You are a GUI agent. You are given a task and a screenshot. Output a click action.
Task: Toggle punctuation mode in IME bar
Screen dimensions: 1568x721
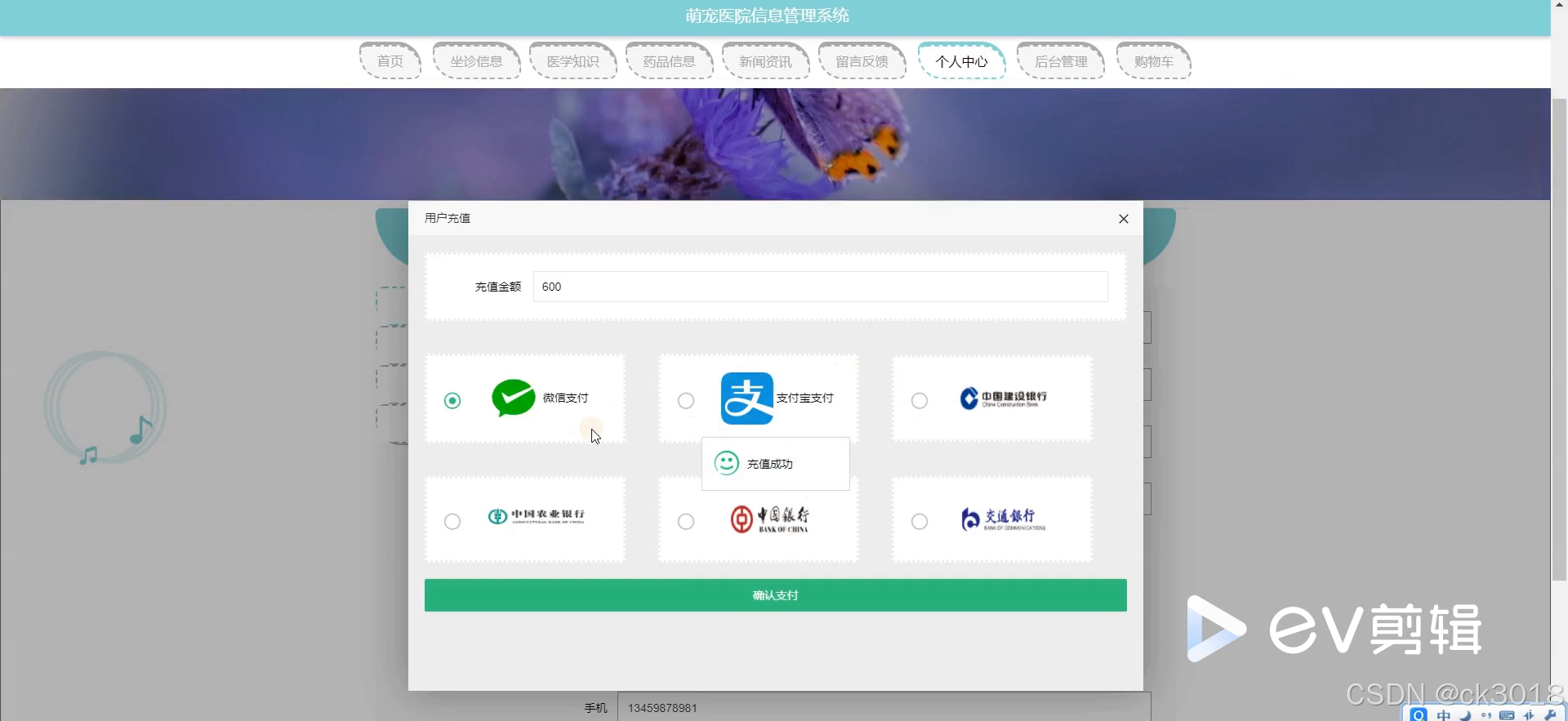point(1486,715)
